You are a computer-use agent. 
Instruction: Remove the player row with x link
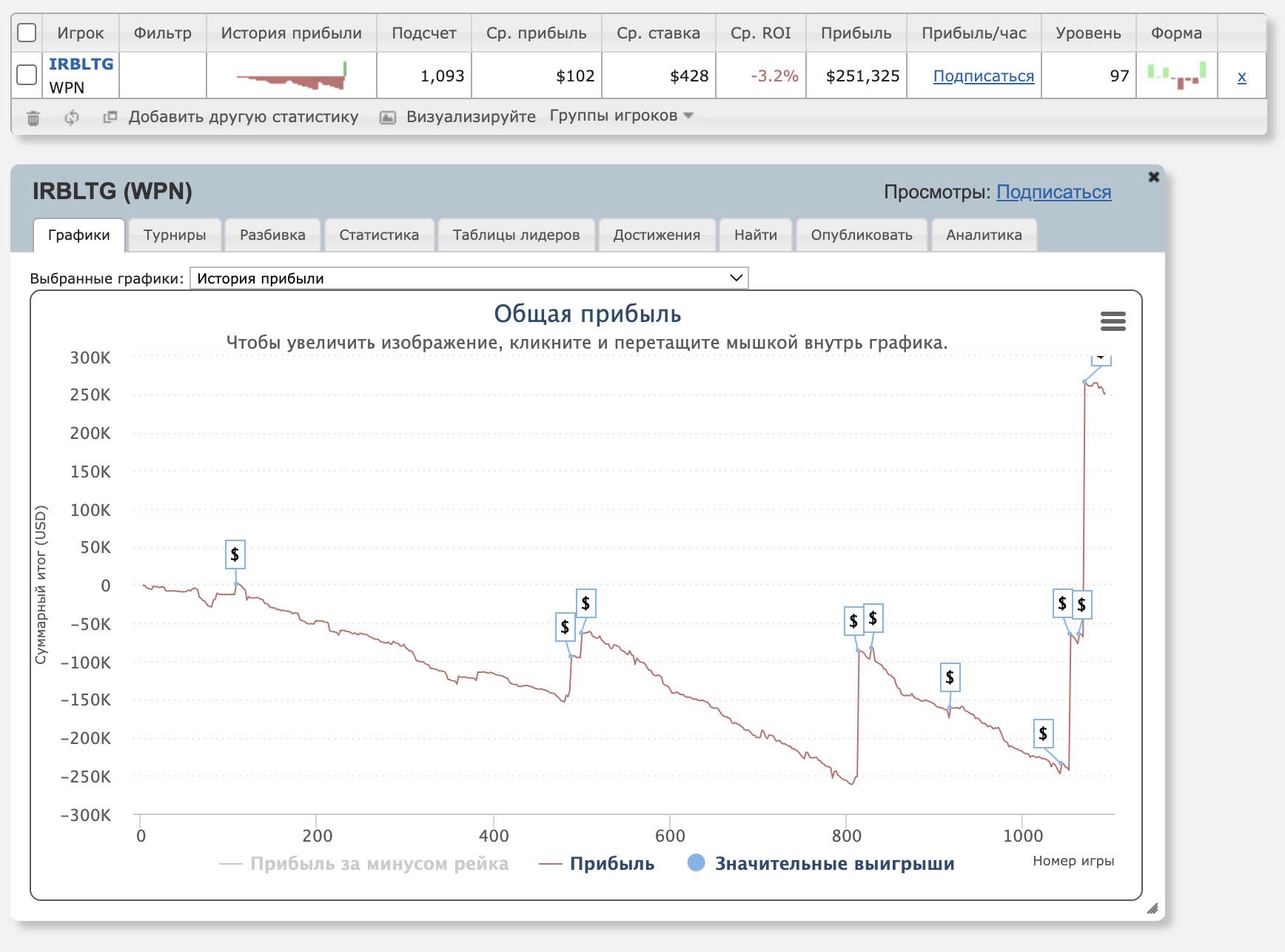(x=1241, y=76)
